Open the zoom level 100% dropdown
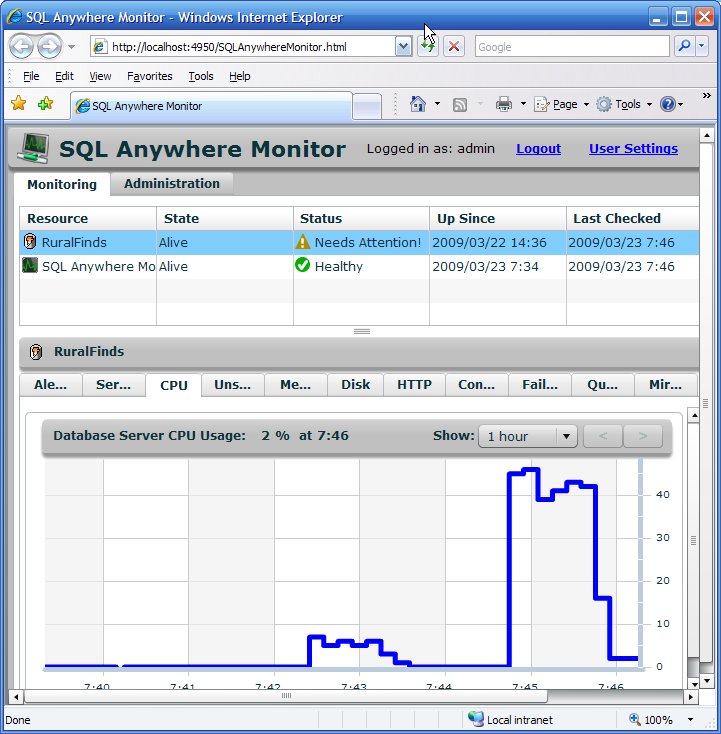This screenshot has width=721, height=734. point(690,719)
